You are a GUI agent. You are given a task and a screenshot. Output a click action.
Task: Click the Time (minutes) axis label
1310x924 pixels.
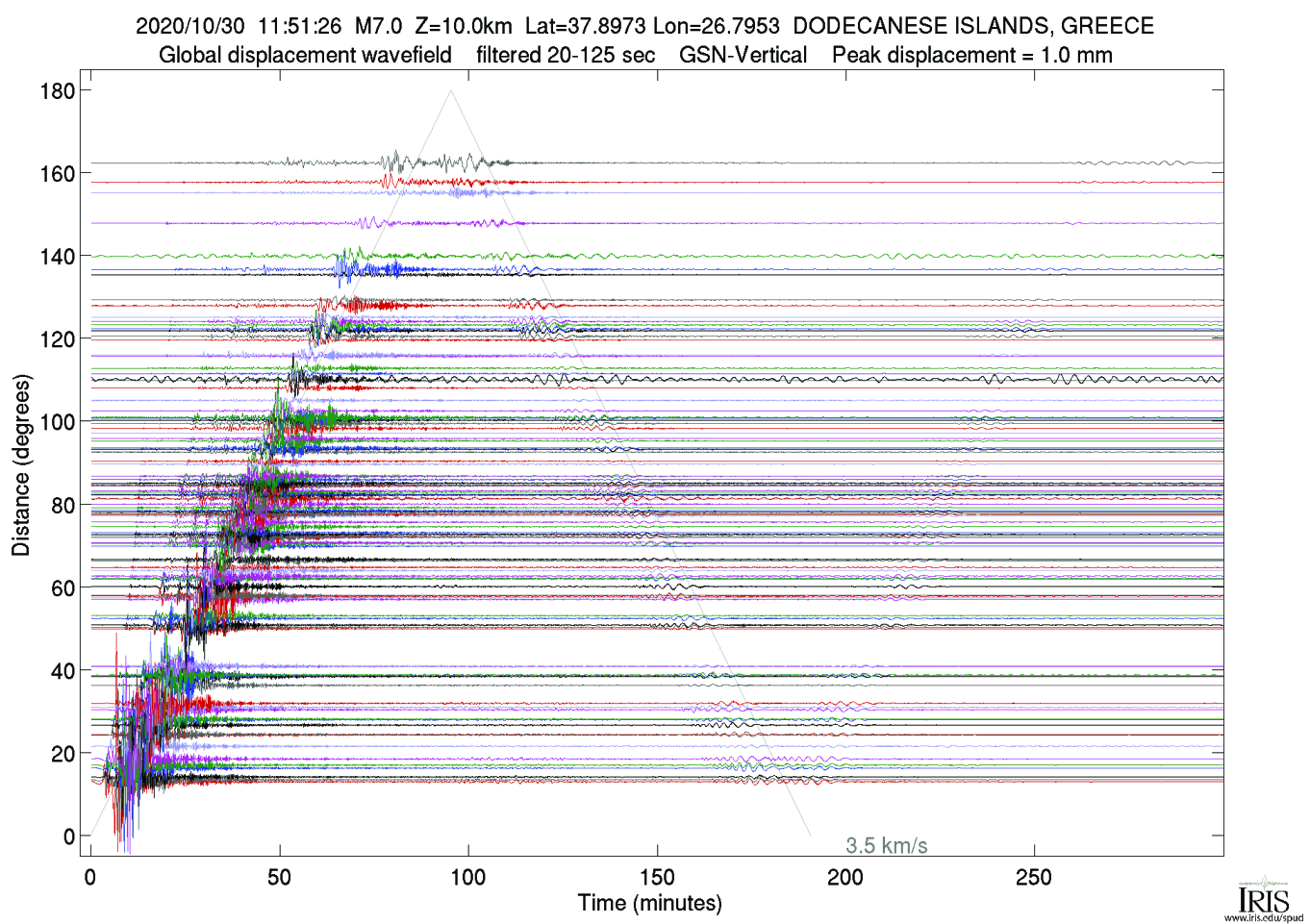tap(649, 904)
